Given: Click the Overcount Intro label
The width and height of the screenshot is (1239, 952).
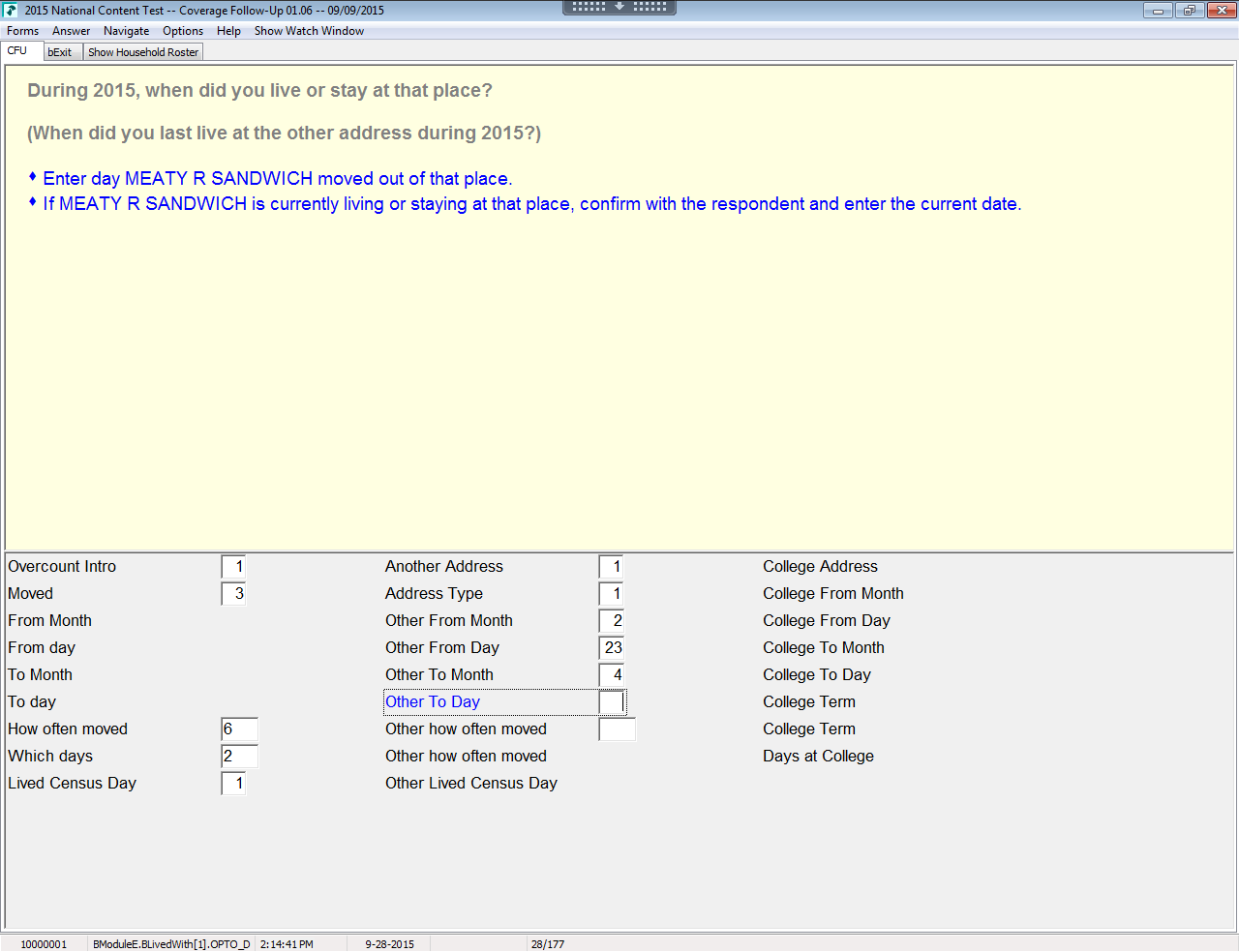Looking at the screenshot, I should coord(62,567).
